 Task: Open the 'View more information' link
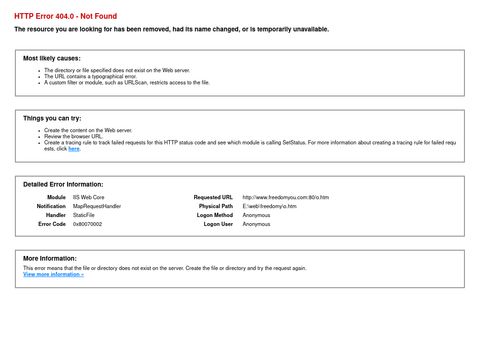53,274
